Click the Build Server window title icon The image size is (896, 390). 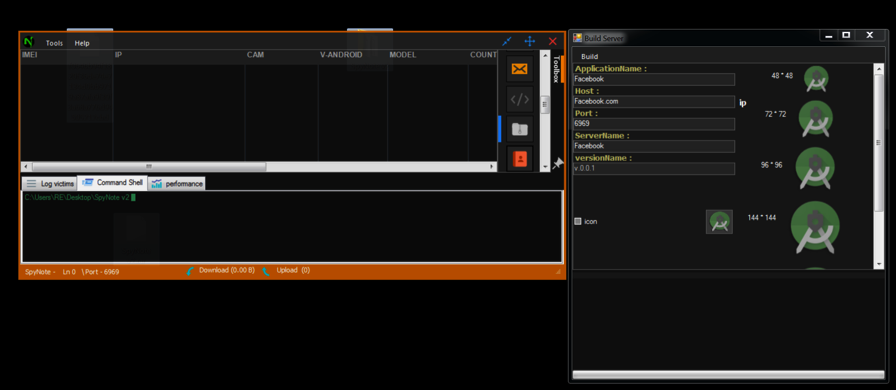578,38
